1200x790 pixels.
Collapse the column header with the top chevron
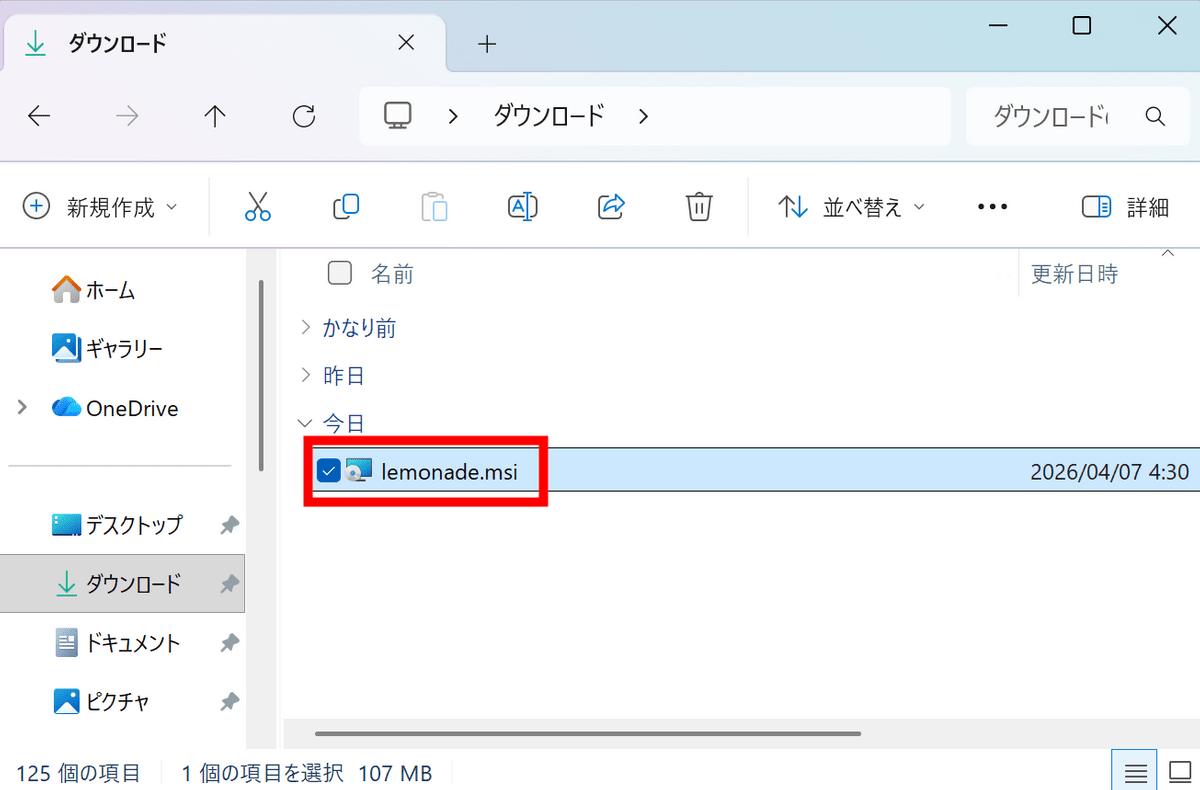1166,254
